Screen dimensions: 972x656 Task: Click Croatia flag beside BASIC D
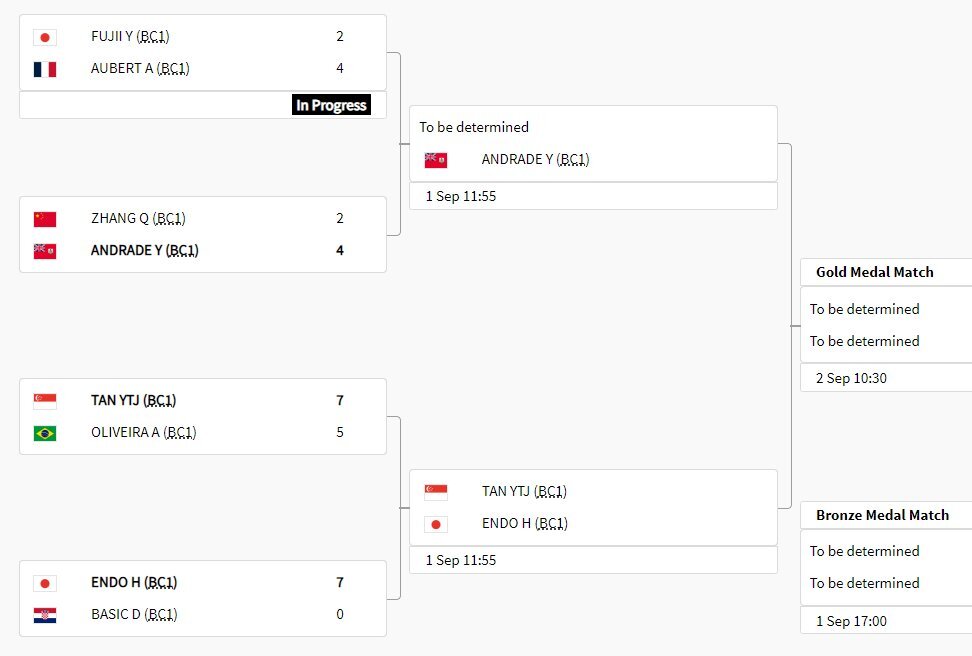[44, 615]
